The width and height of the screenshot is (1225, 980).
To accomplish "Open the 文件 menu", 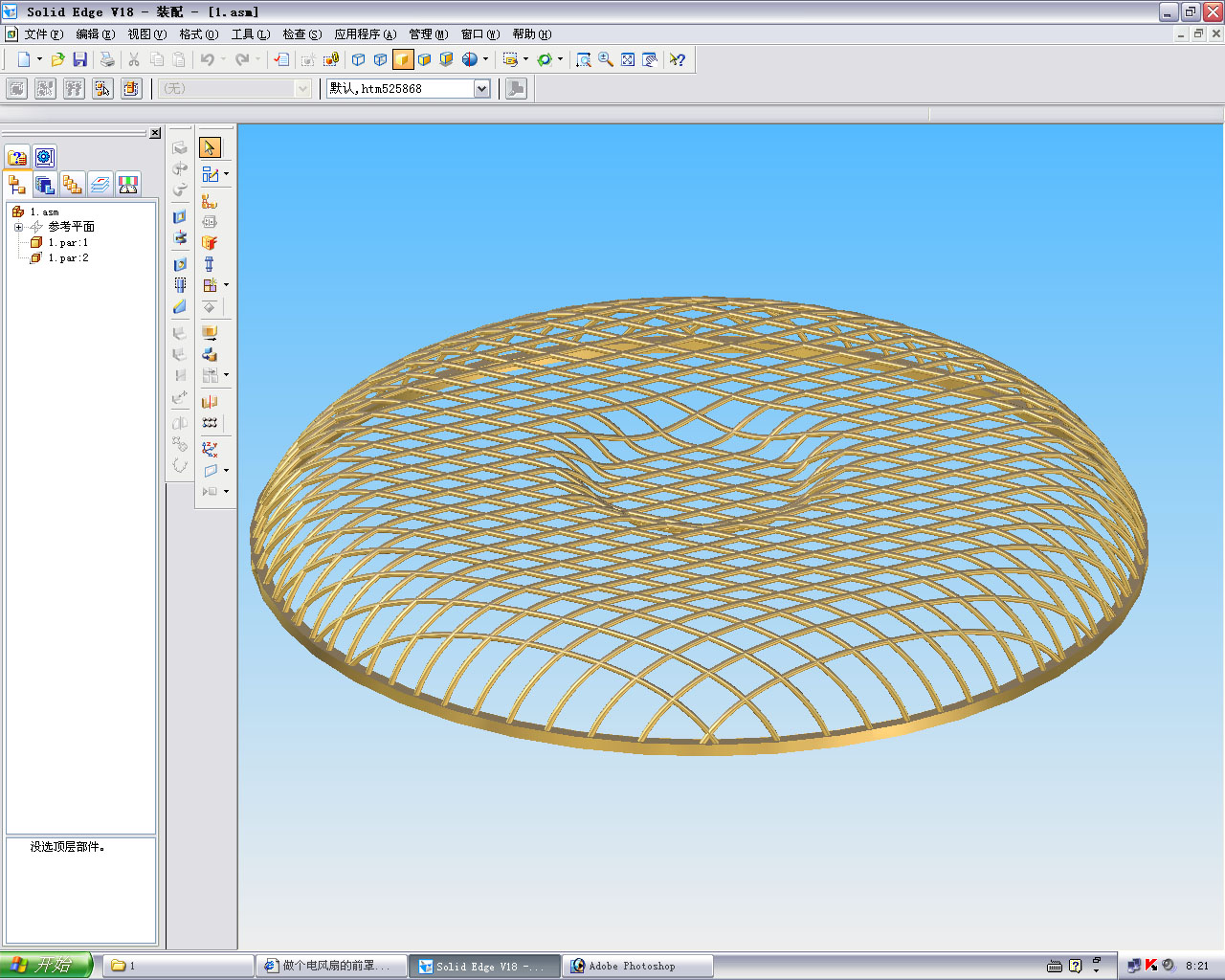I will click(x=43, y=34).
